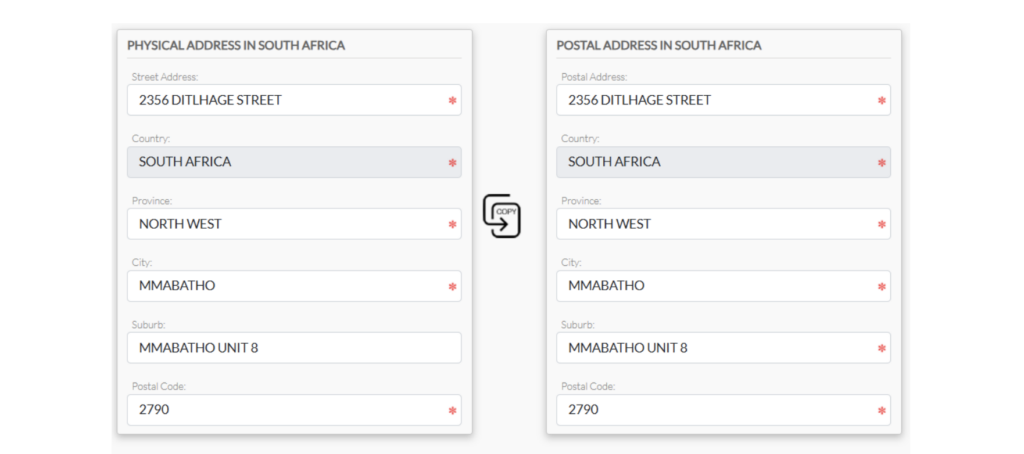Click the 'Suburb:' label in physical address panel

149,325
